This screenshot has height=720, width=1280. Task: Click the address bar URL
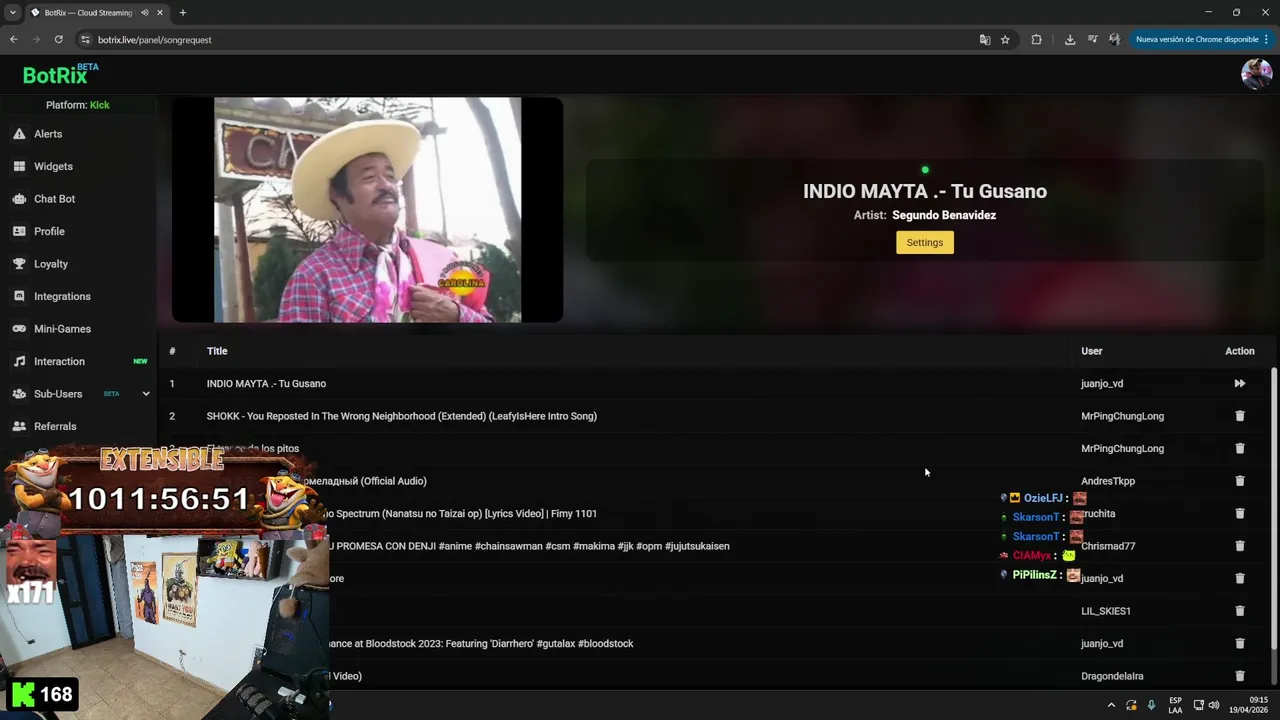(x=155, y=40)
